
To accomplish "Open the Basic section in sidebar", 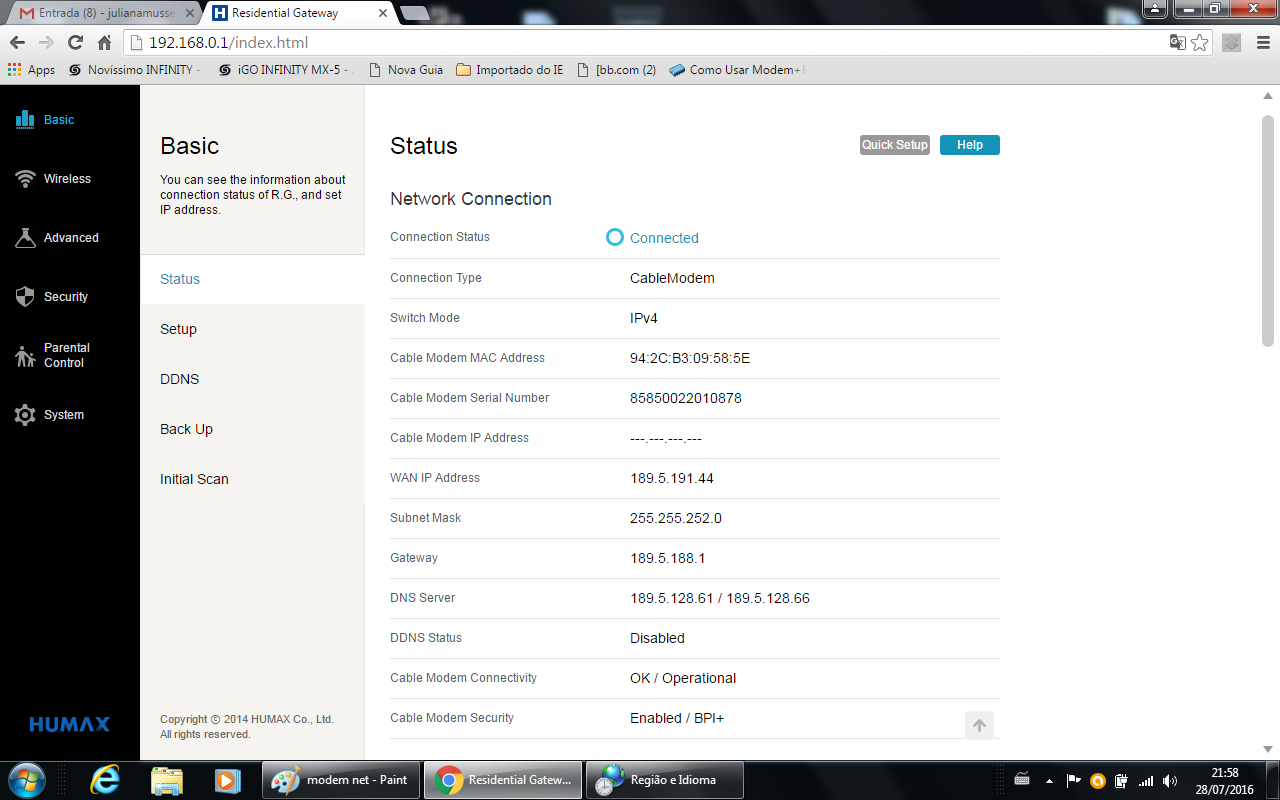I will (x=45, y=120).
